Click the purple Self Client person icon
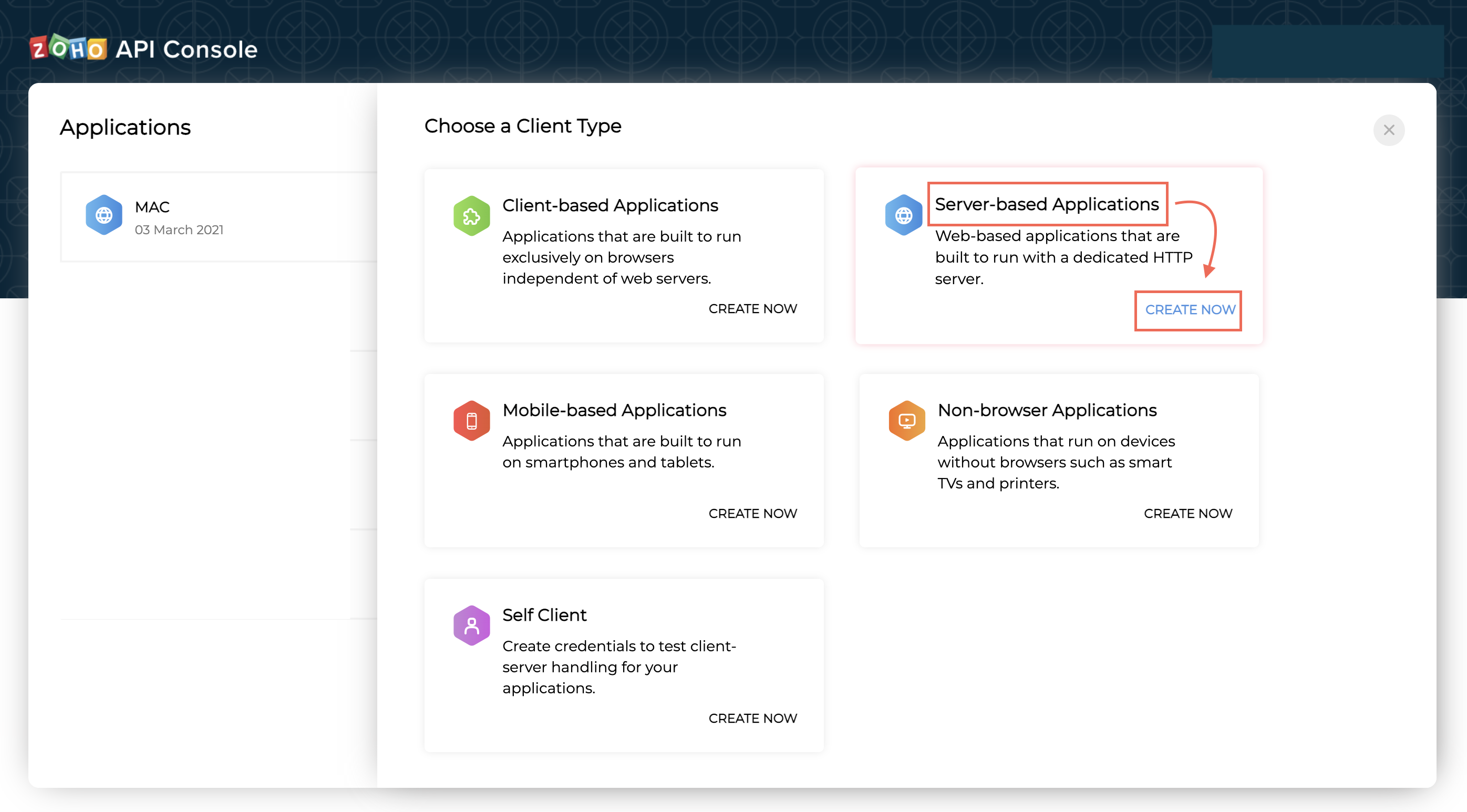The width and height of the screenshot is (1467, 812). pyautogui.click(x=471, y=626)
